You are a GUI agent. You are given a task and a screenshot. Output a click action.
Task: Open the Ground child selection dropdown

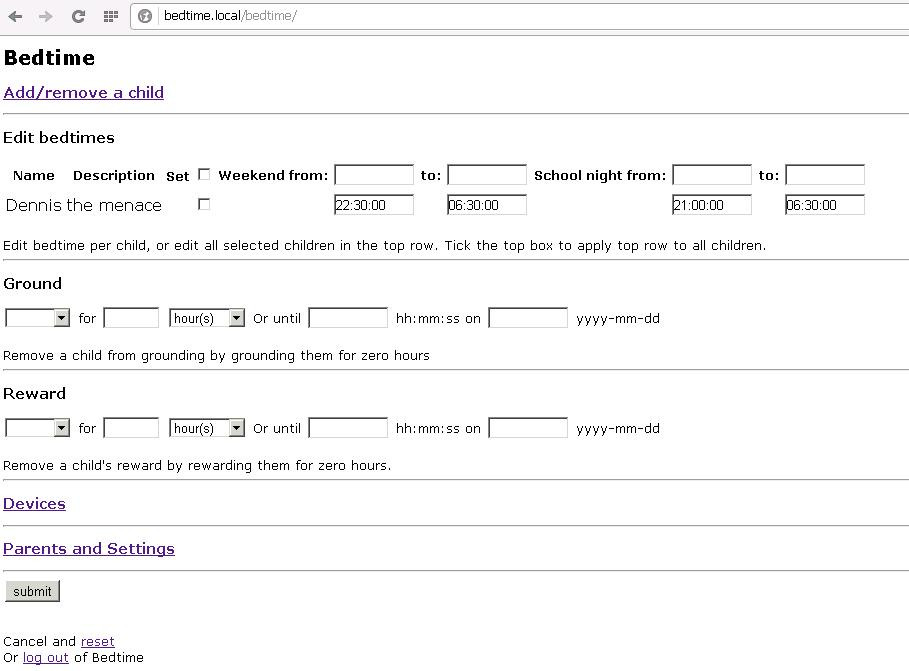coord(38,318)
